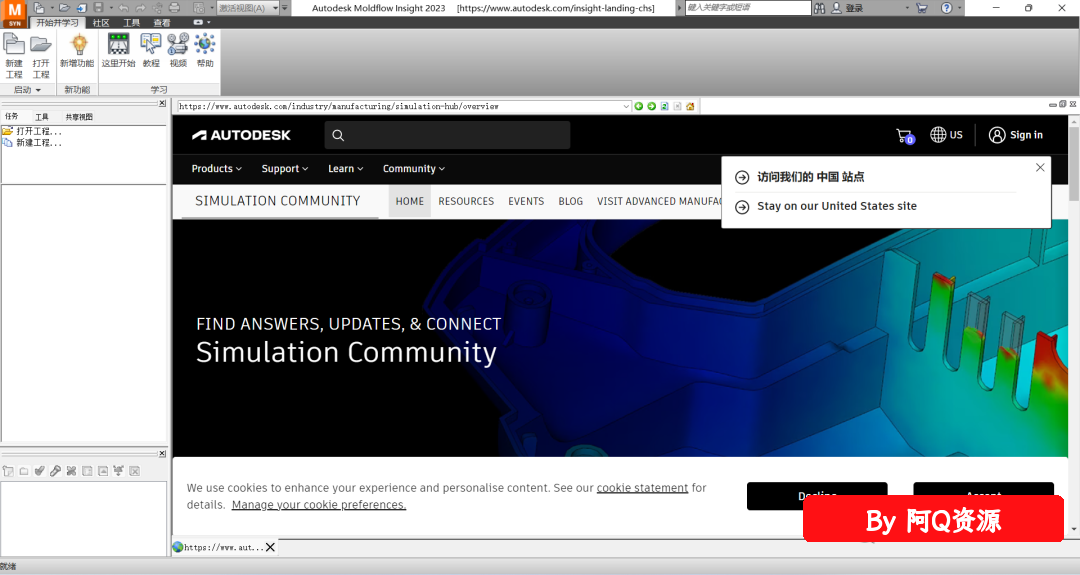Screen dimensions: 1080x575
Task: Click the browser home icon
Action: [690, 106]
